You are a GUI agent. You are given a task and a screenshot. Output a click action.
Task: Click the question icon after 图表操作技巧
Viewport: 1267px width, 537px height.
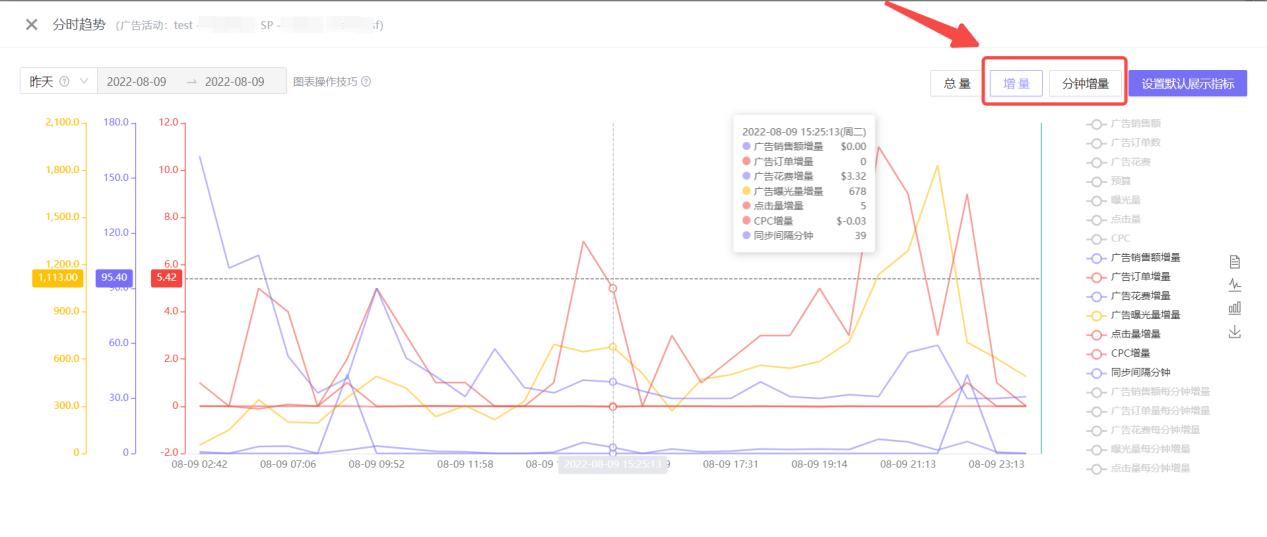(x=366, y=81)
